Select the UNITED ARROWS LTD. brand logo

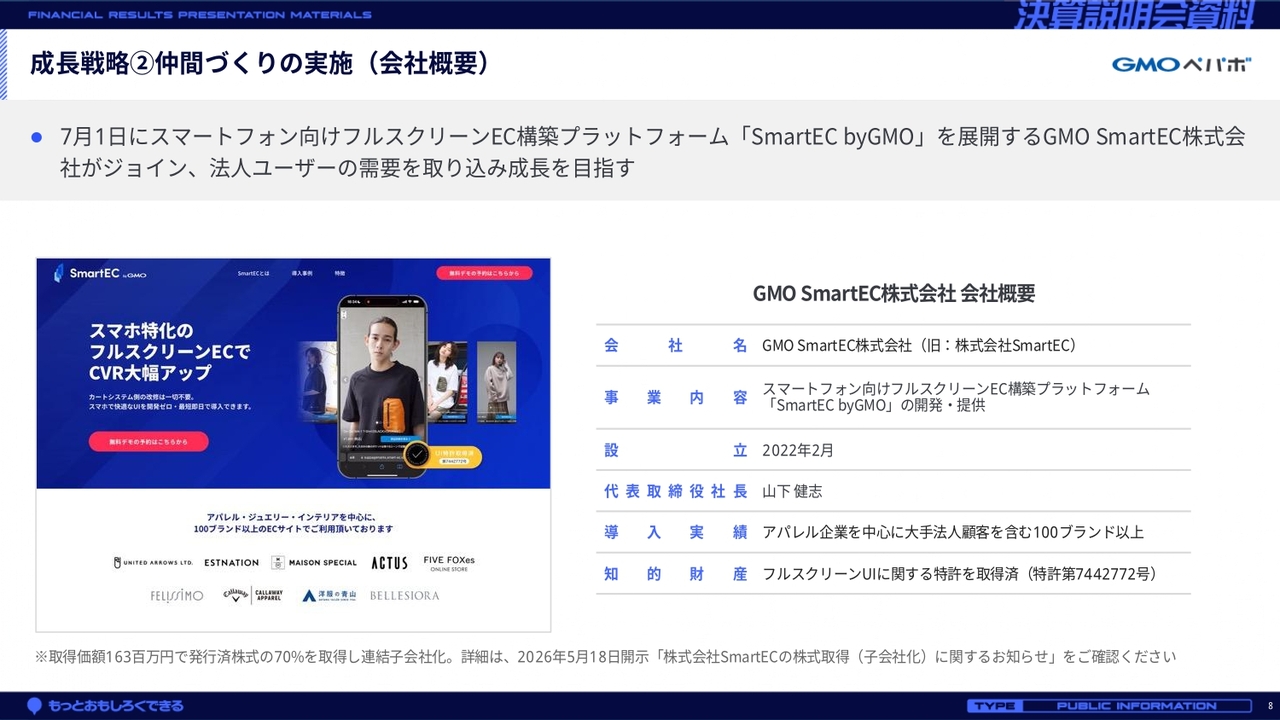(x=153, y=563)
